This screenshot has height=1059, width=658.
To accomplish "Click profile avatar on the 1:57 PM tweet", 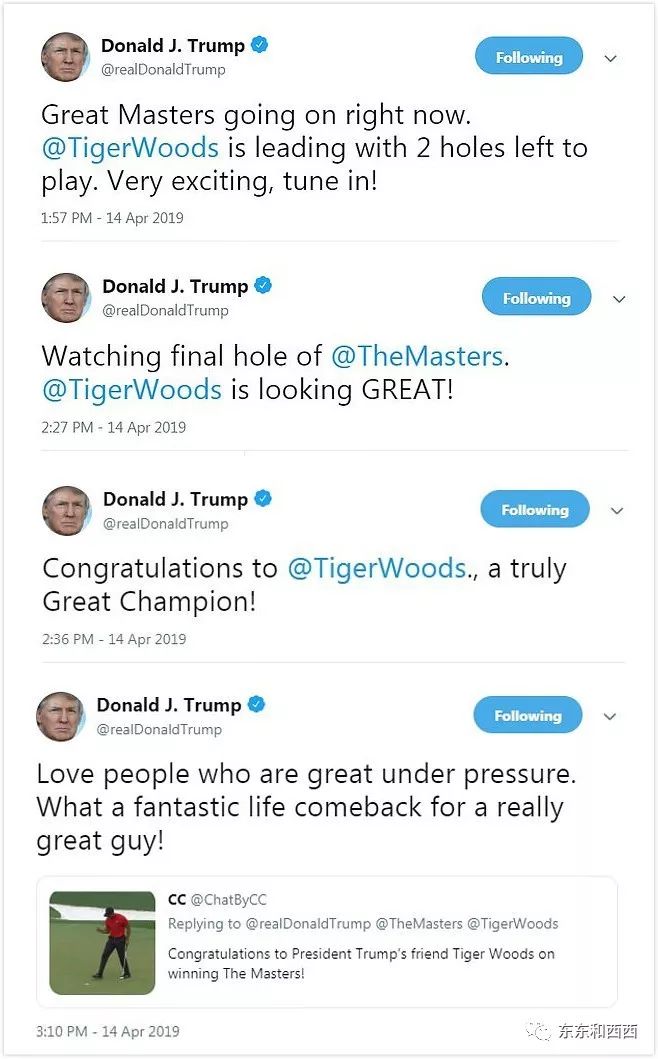I will click(x=66, y=57).
